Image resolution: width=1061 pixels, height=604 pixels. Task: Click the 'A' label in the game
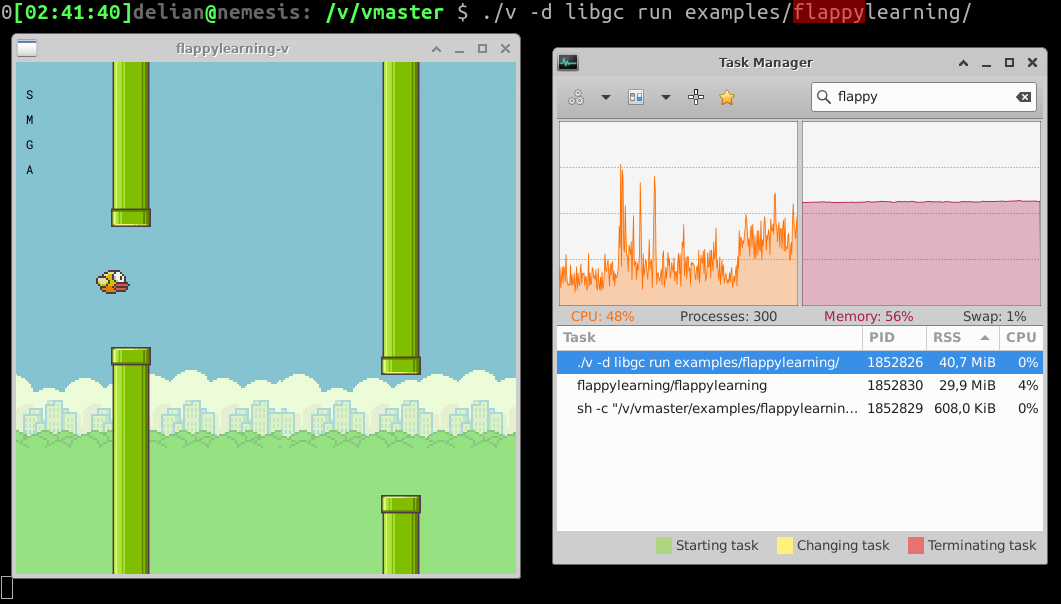click(x=30, y=170)
